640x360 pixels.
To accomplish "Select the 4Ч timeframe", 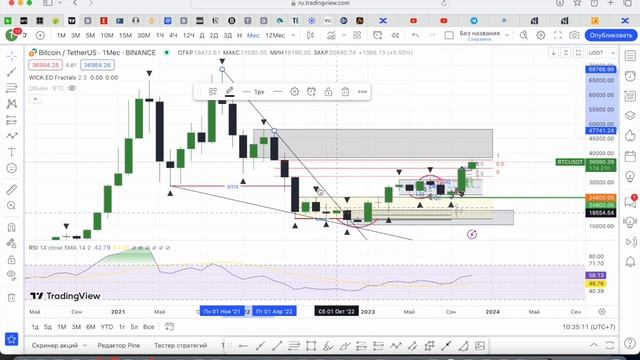I will pos(173,36).
